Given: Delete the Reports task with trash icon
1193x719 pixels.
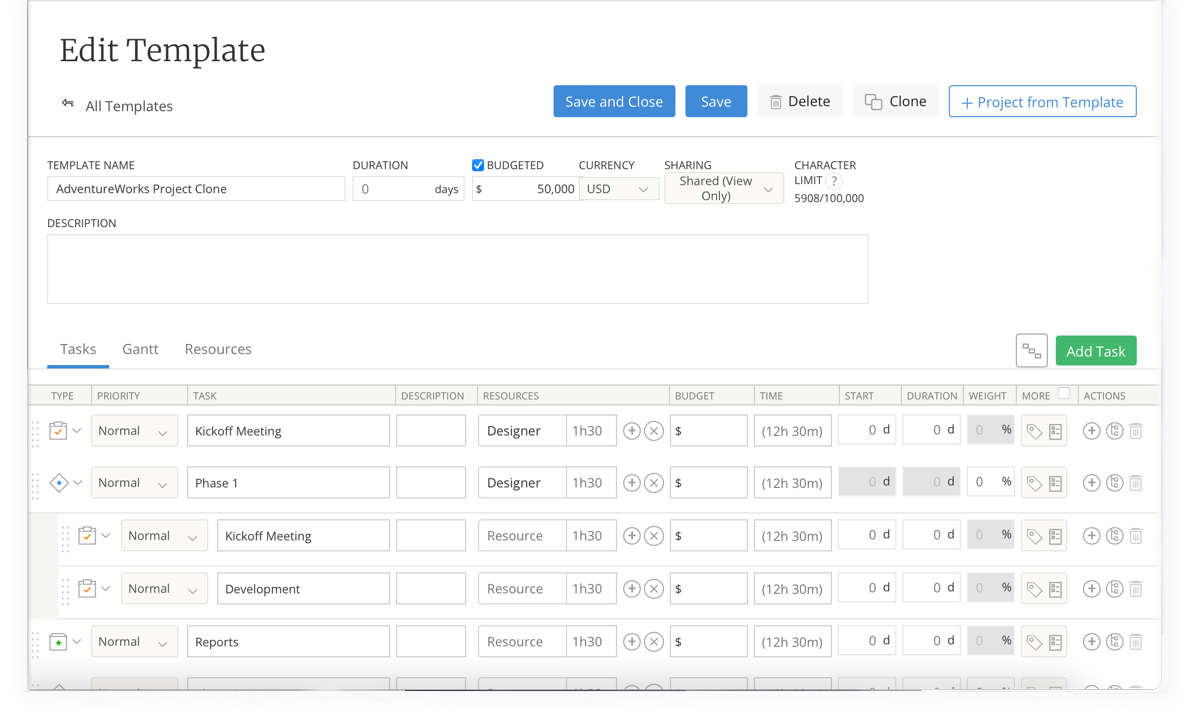Looking at the screenshot, I should click(x=1135, y=641).
